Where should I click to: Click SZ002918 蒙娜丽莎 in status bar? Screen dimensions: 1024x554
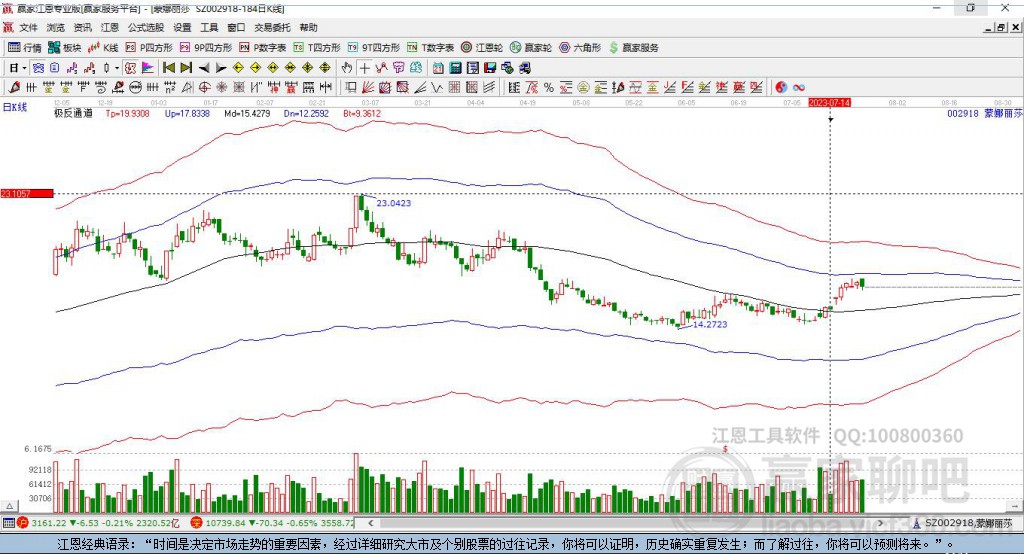[x=969, y=523]
